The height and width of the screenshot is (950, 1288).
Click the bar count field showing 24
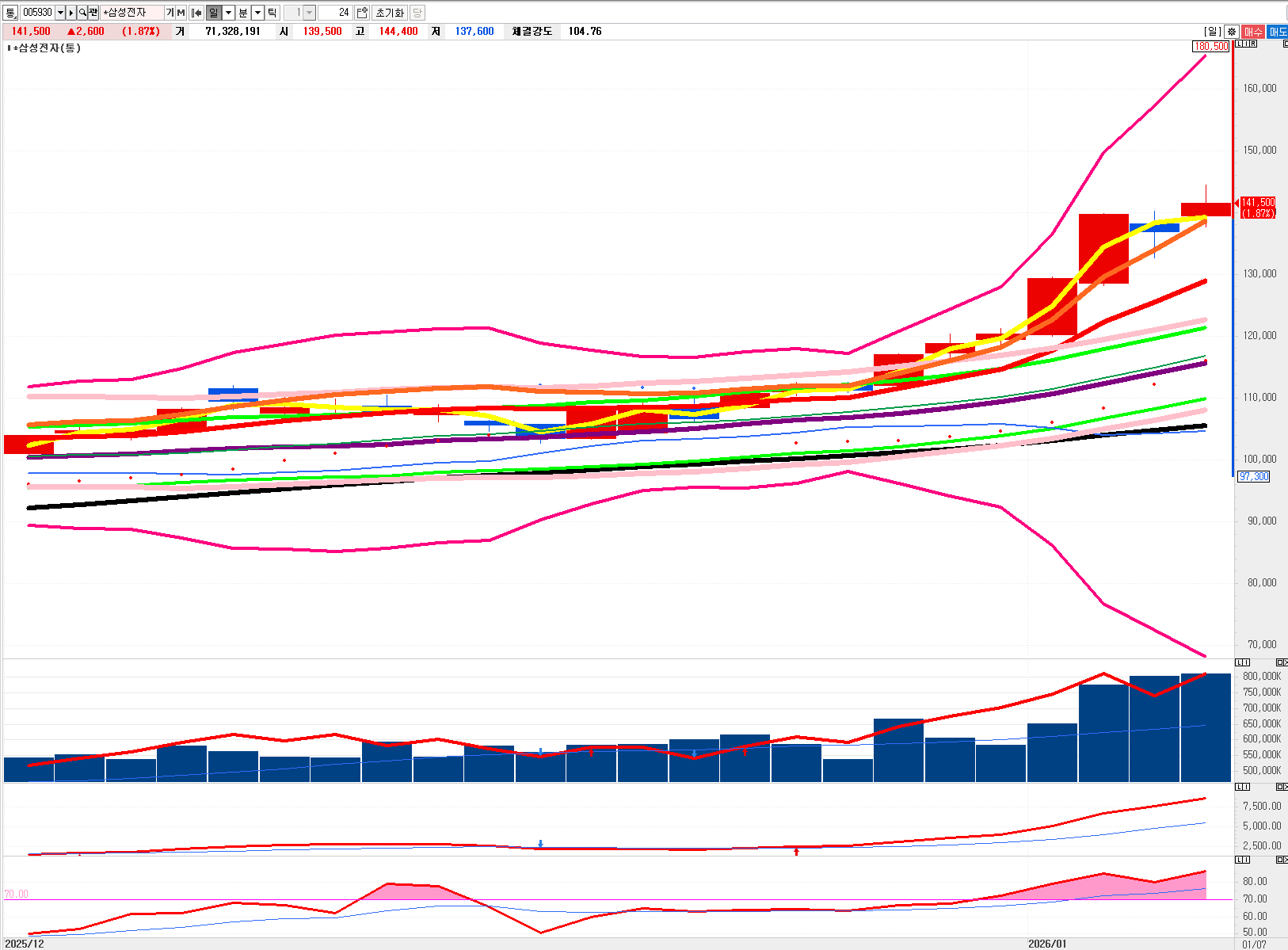pyautogui.click(x=334, y=13)
